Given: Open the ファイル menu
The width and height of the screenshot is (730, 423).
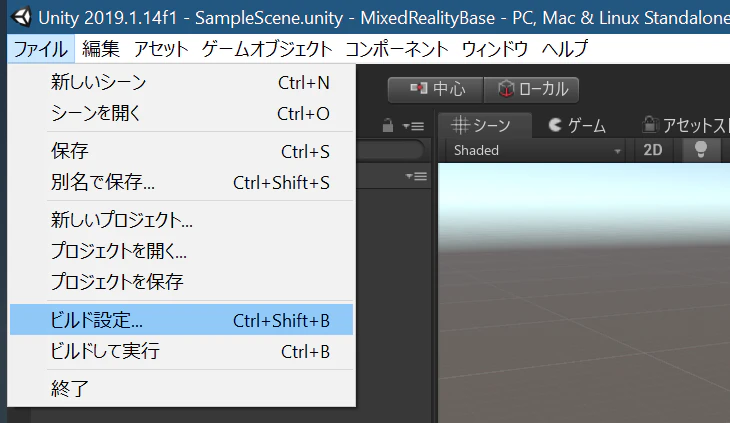Looking at the screenshot, I should click(41, 49).
